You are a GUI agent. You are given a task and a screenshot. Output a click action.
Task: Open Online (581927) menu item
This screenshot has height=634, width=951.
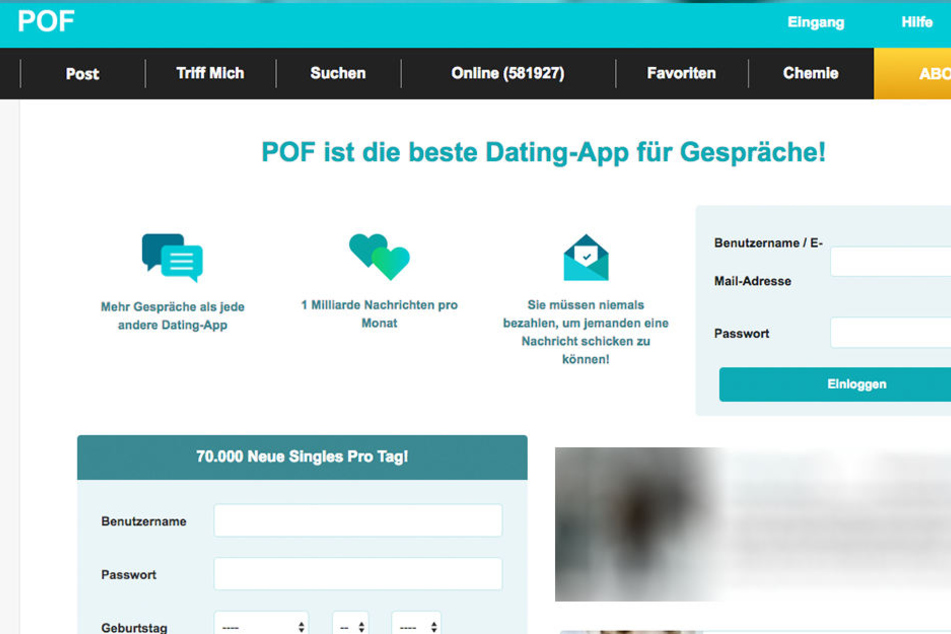508,73
